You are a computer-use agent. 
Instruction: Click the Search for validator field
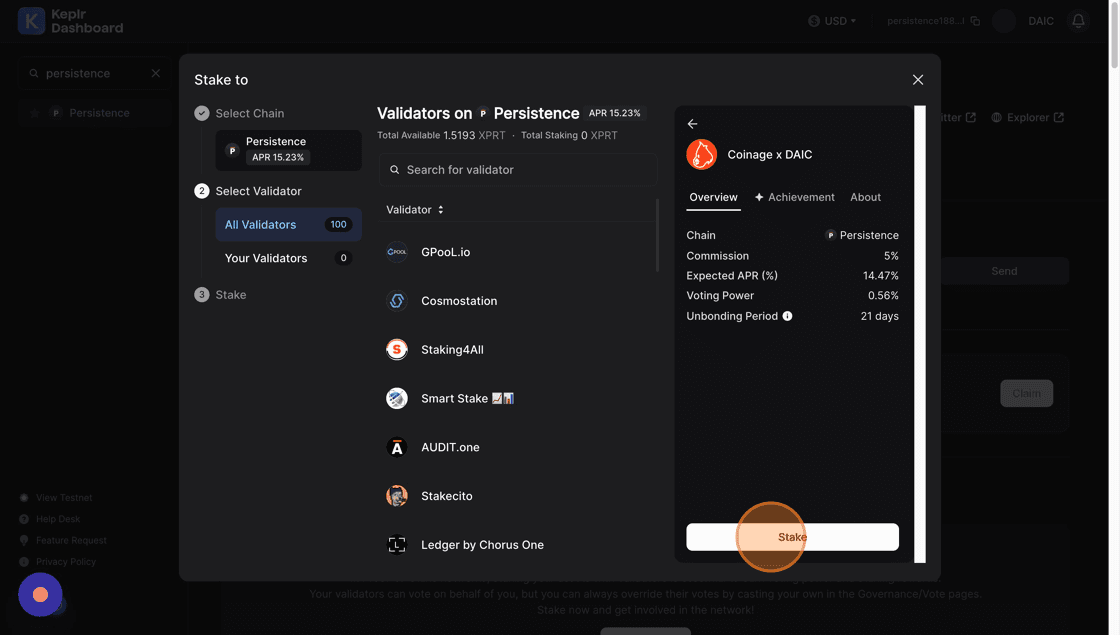pos(518,170)
